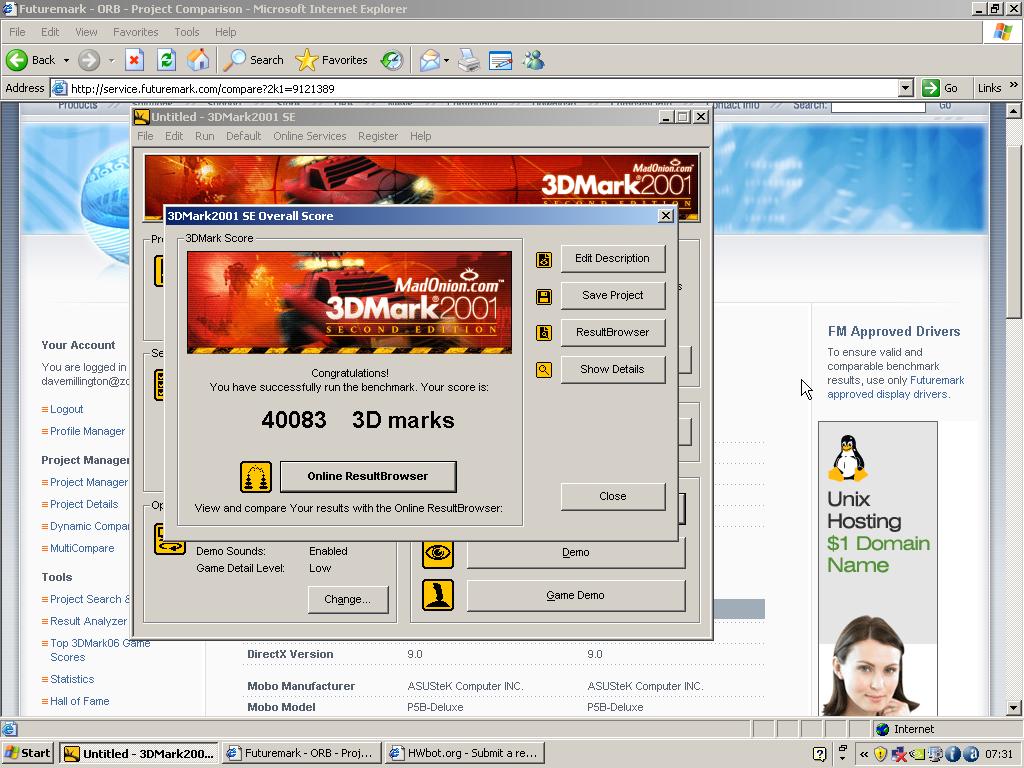
Task: Click the IE Forward arrow icon
Action: click(89, 60)
